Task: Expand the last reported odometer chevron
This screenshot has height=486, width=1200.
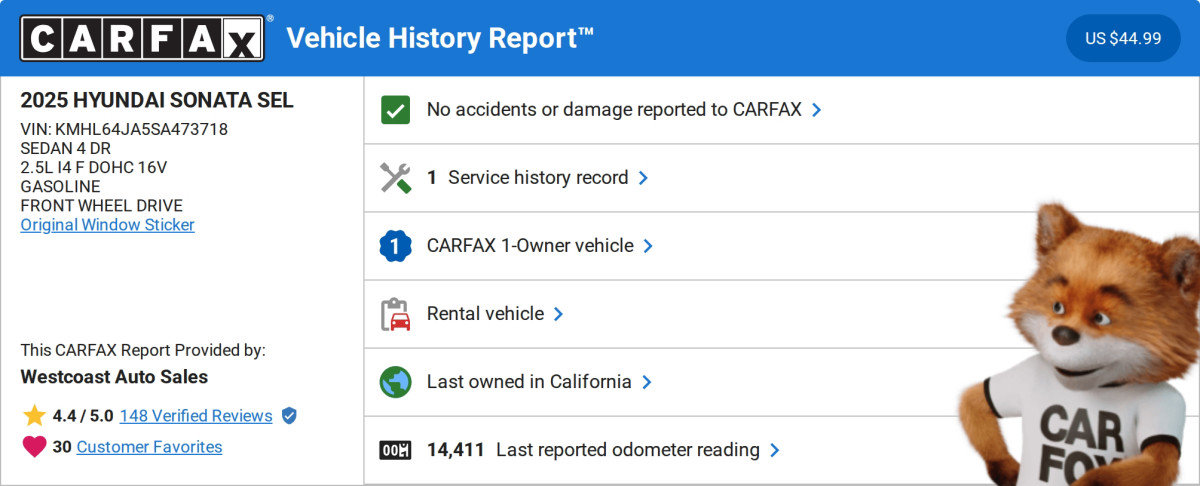Action: (775, 450)
